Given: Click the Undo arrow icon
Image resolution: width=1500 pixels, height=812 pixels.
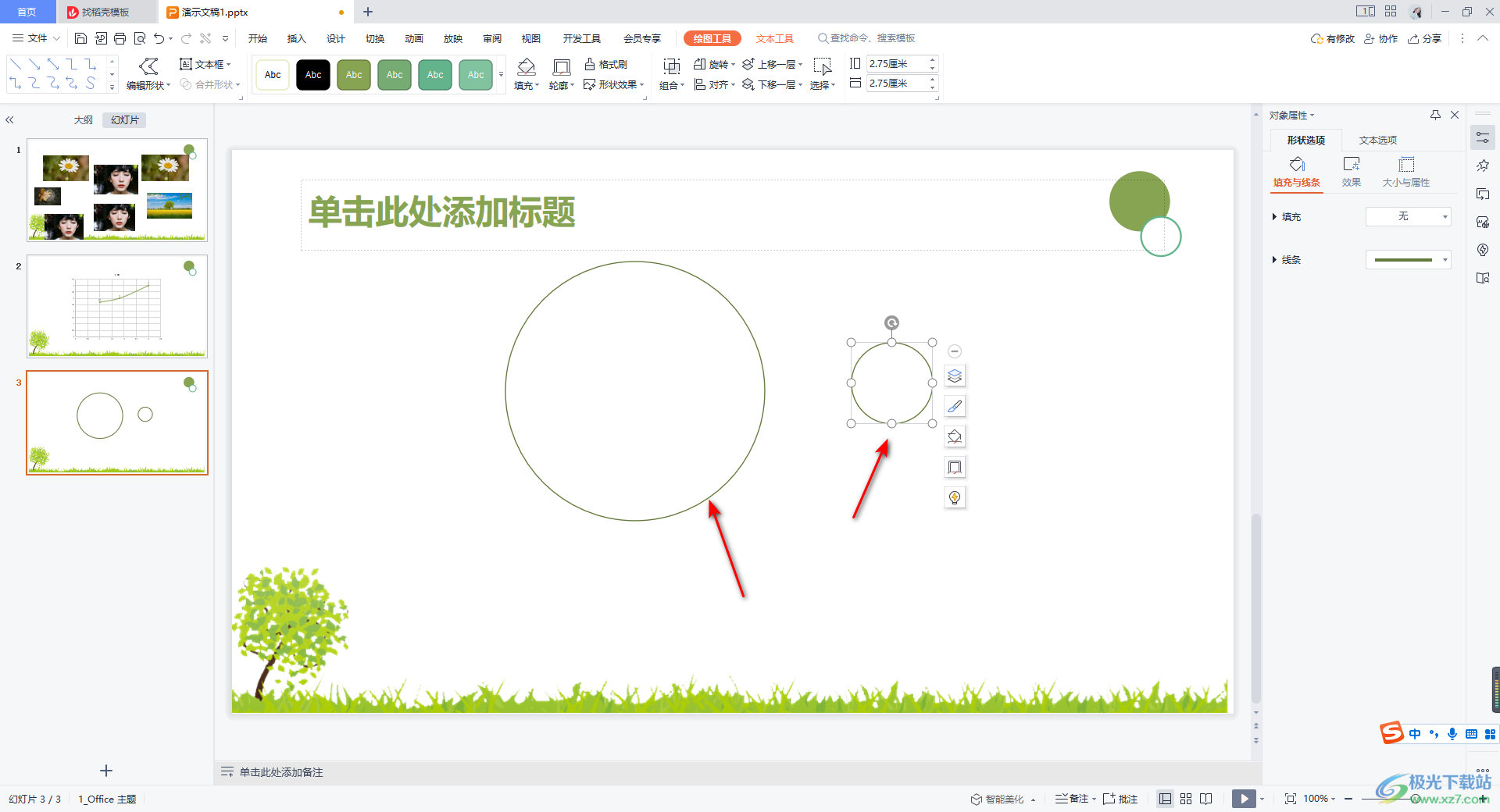Looking at the screenshot, I should tap(159, 38).
